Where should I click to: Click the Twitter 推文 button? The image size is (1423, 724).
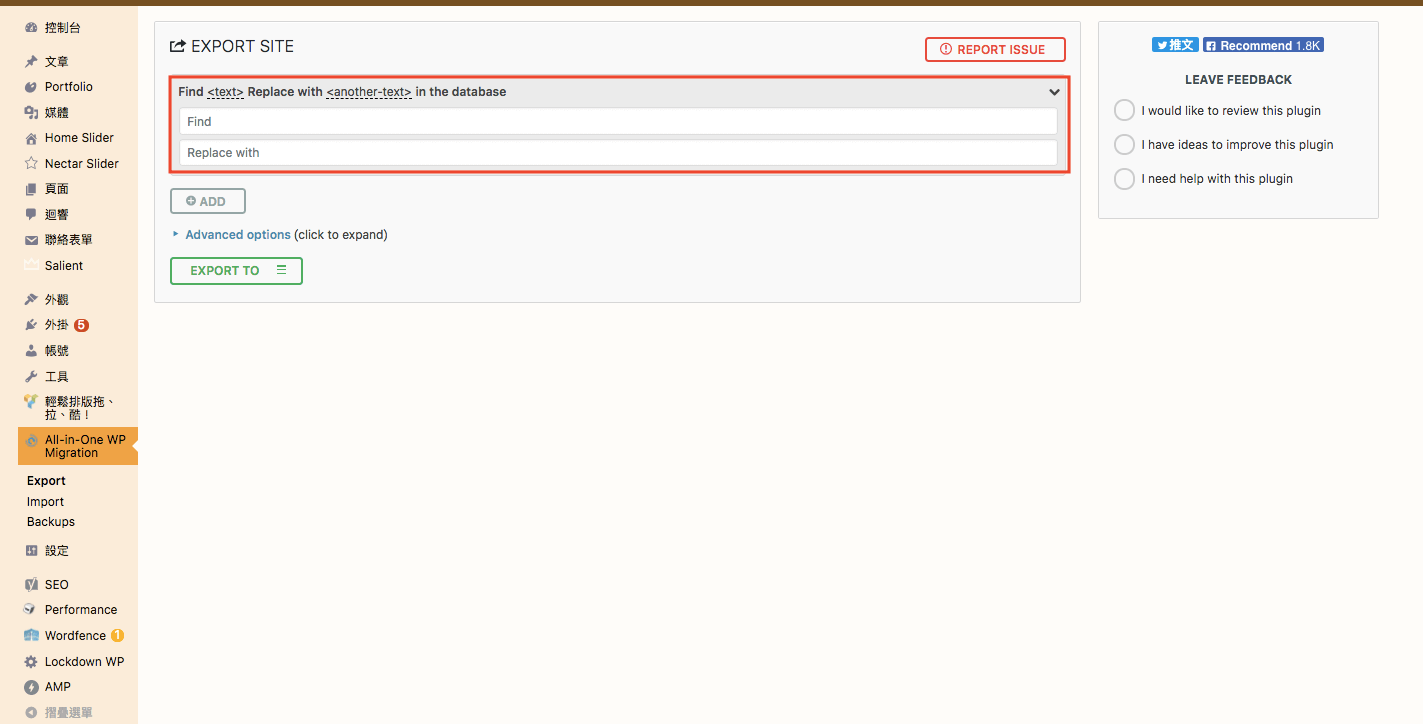coord(1175,45)
